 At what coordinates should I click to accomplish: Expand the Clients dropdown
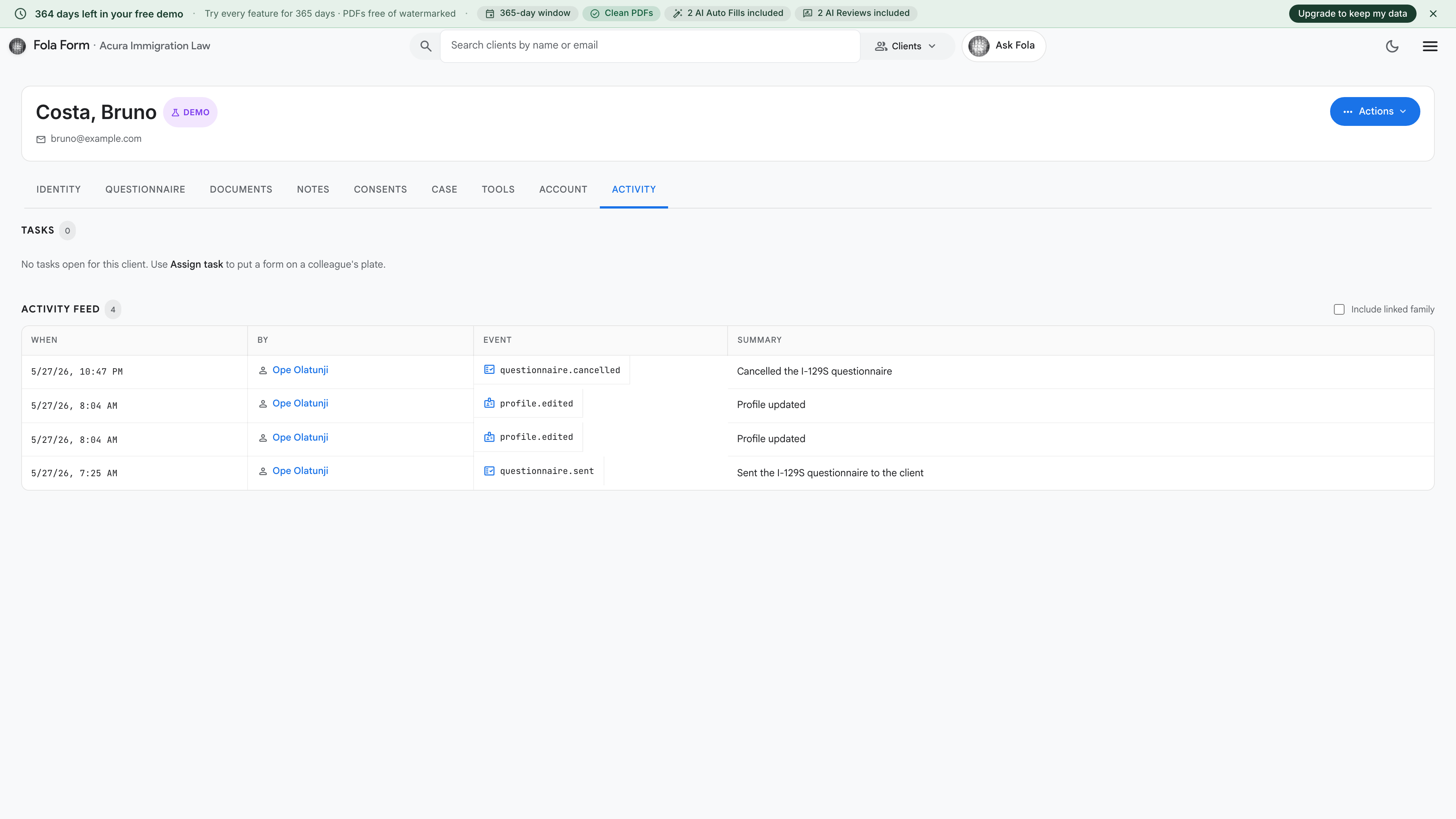(x=905, y=46)
